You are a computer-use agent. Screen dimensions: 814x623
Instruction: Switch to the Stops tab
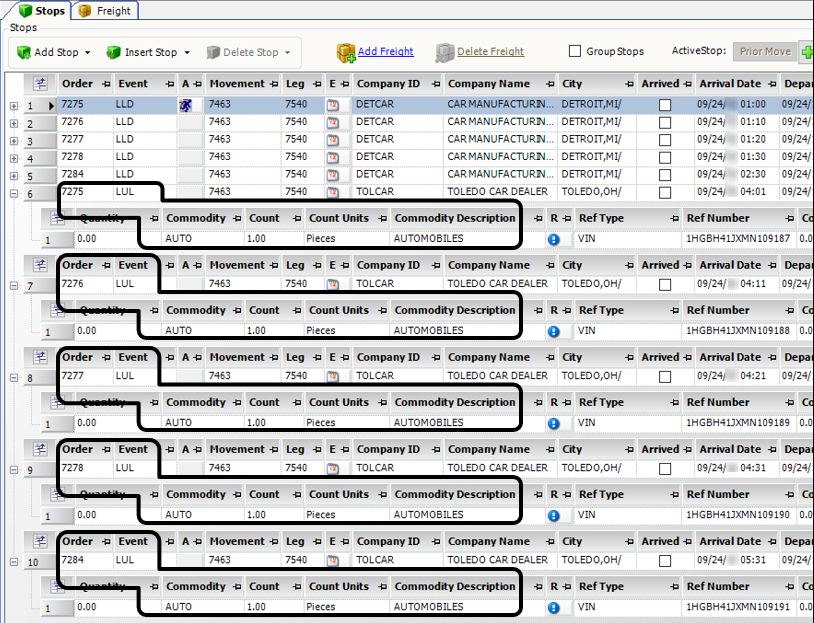pos(43,10)
